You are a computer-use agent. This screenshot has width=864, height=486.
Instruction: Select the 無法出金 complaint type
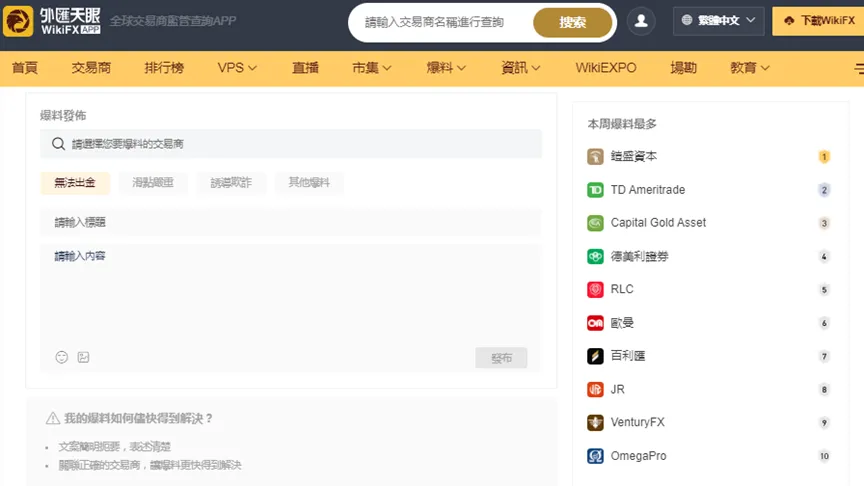click(x=75, y=183)
